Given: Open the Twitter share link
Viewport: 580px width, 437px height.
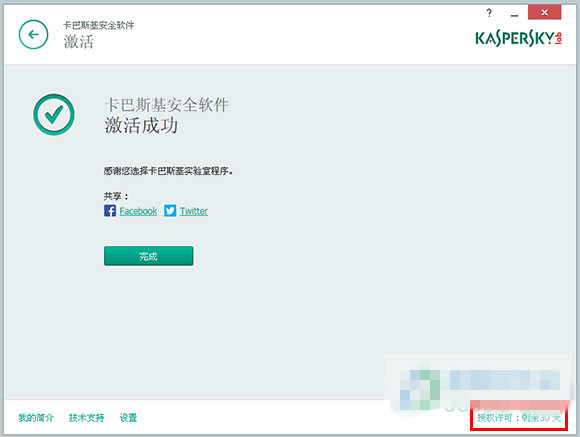Looking at the screenshot, I should point(194,211).
